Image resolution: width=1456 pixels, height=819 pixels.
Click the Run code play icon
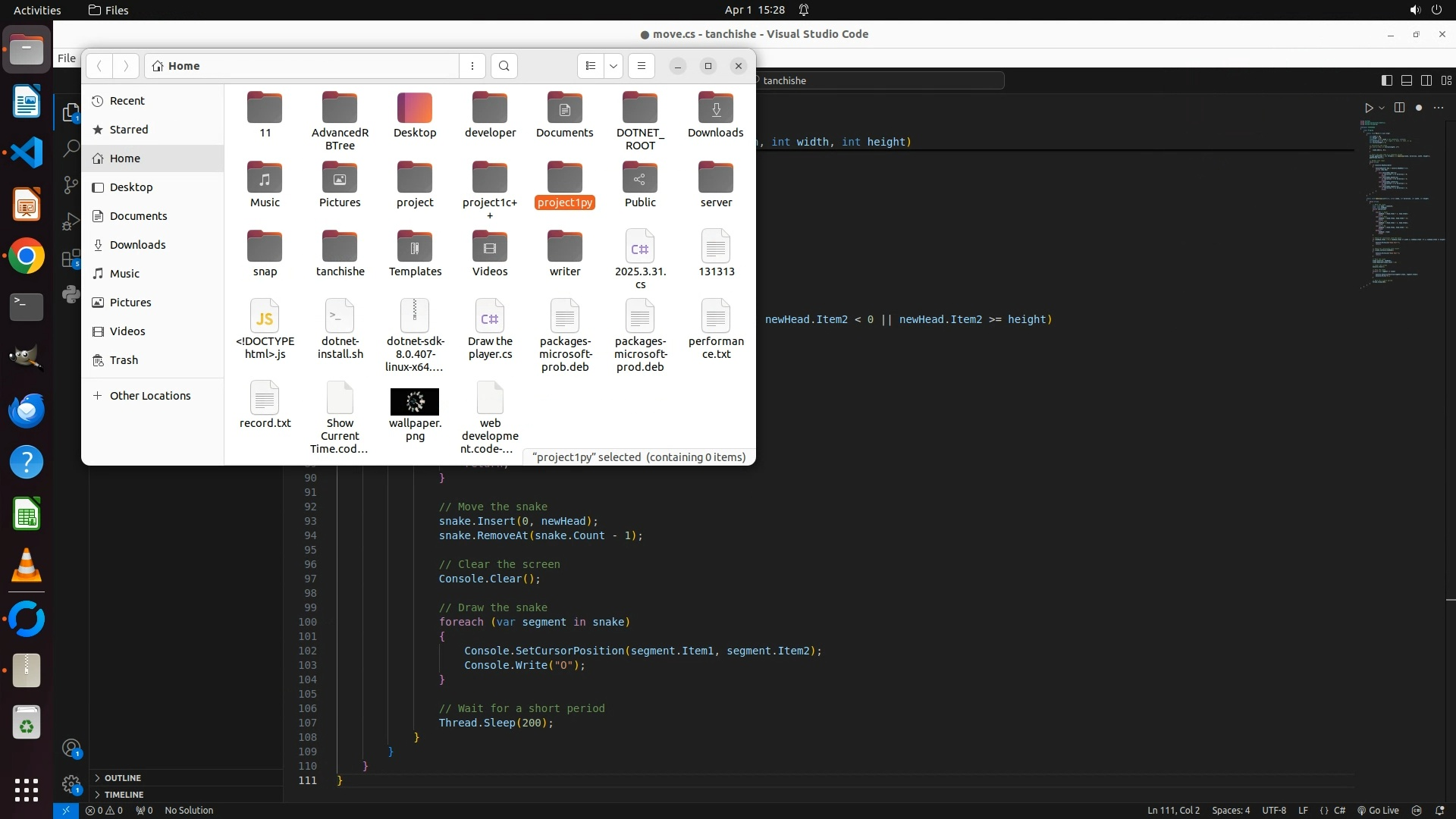pyautogui.click(x=1368, y=108)
